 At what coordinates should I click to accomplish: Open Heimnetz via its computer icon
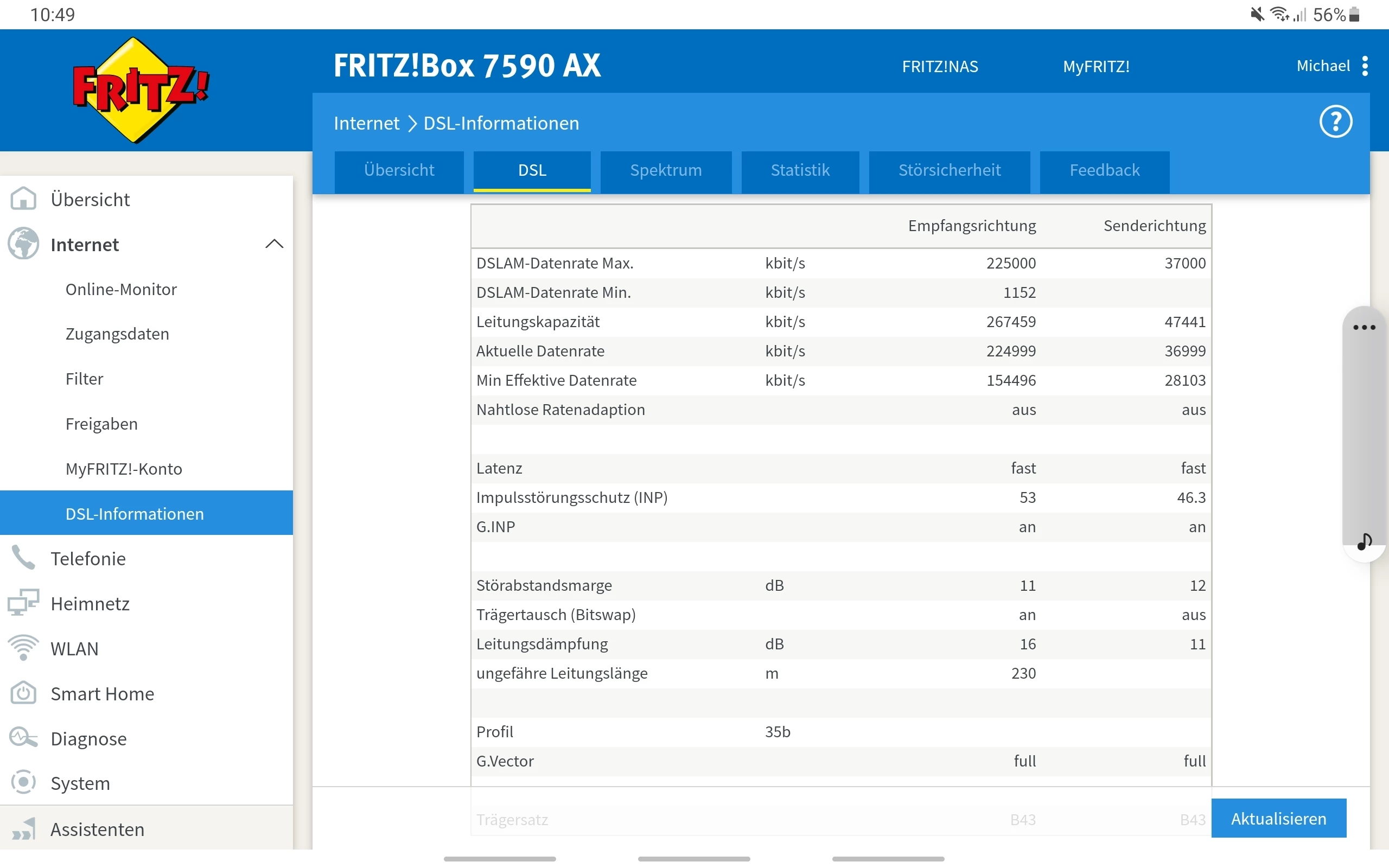pos(23,603)
